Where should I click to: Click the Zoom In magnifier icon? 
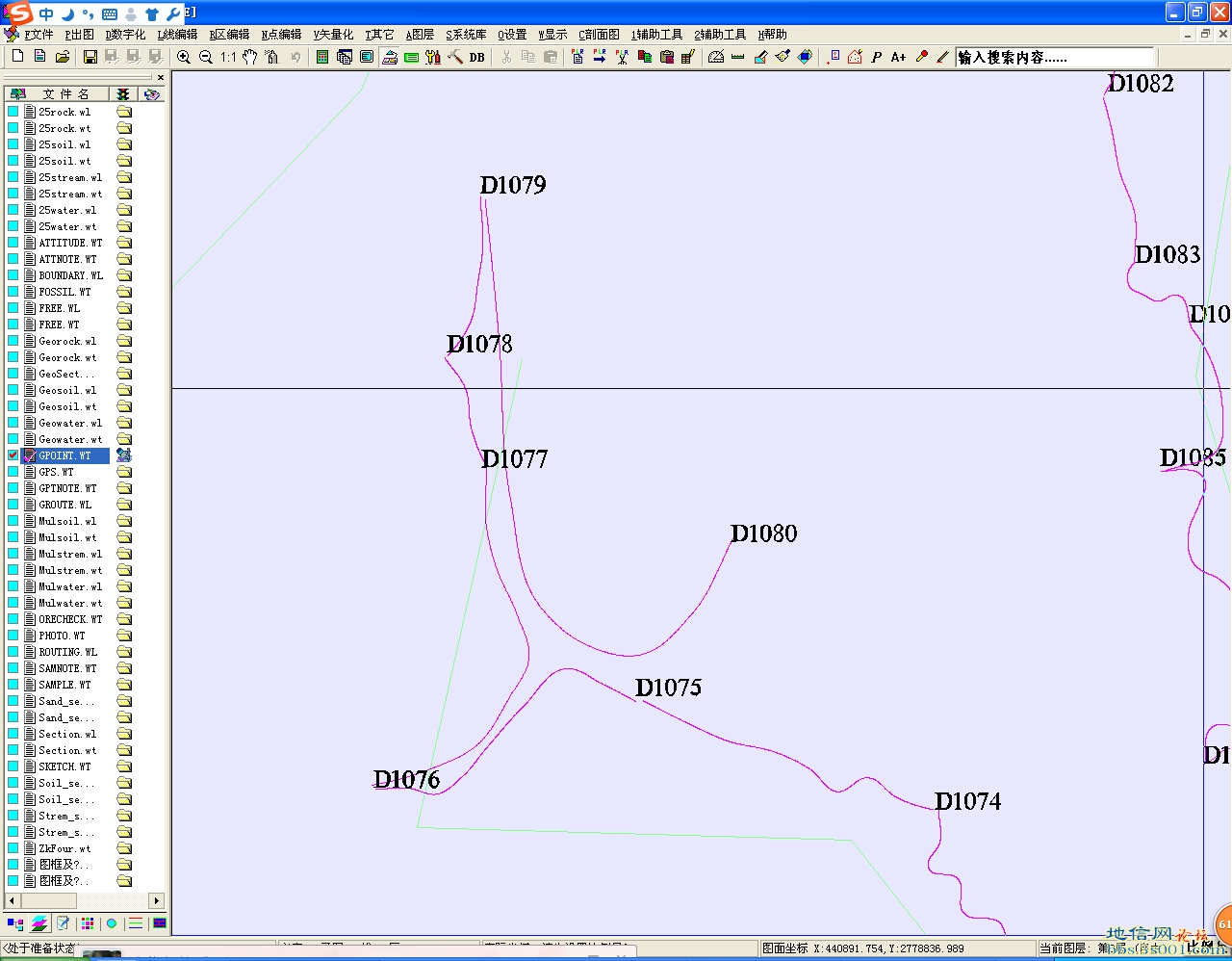[x=184, y=57]
